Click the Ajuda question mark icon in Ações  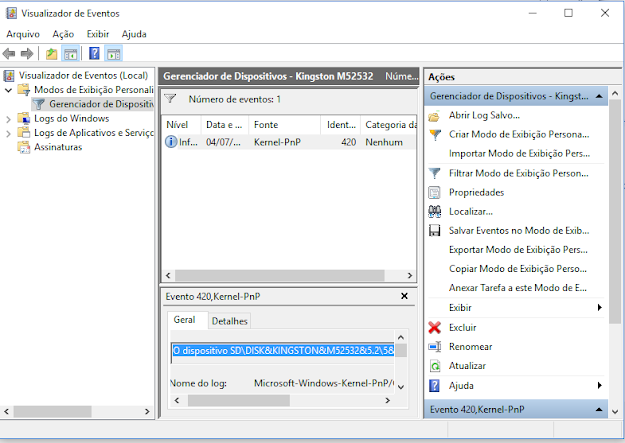point(434,385)
